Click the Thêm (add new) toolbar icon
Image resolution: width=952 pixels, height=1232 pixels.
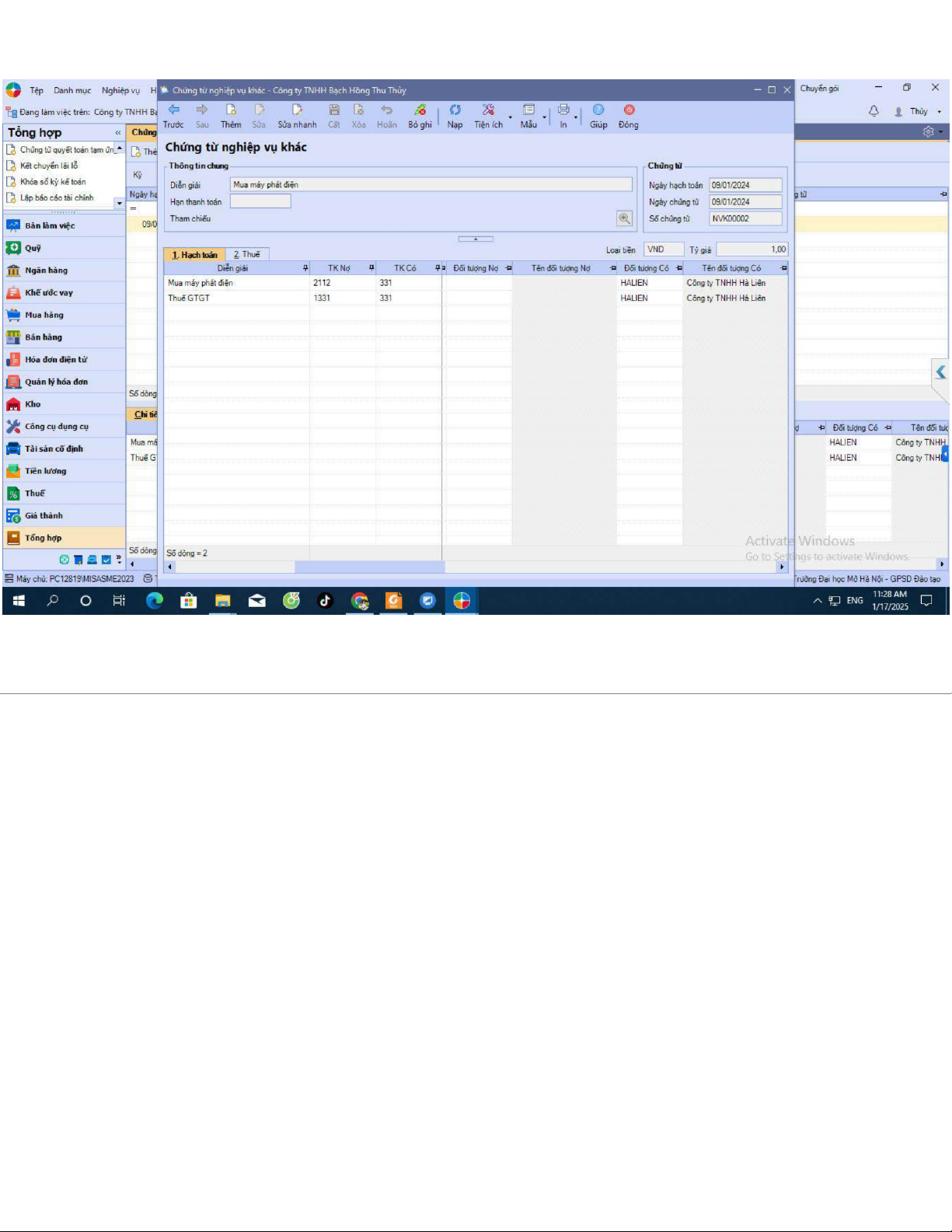point(231,110)
